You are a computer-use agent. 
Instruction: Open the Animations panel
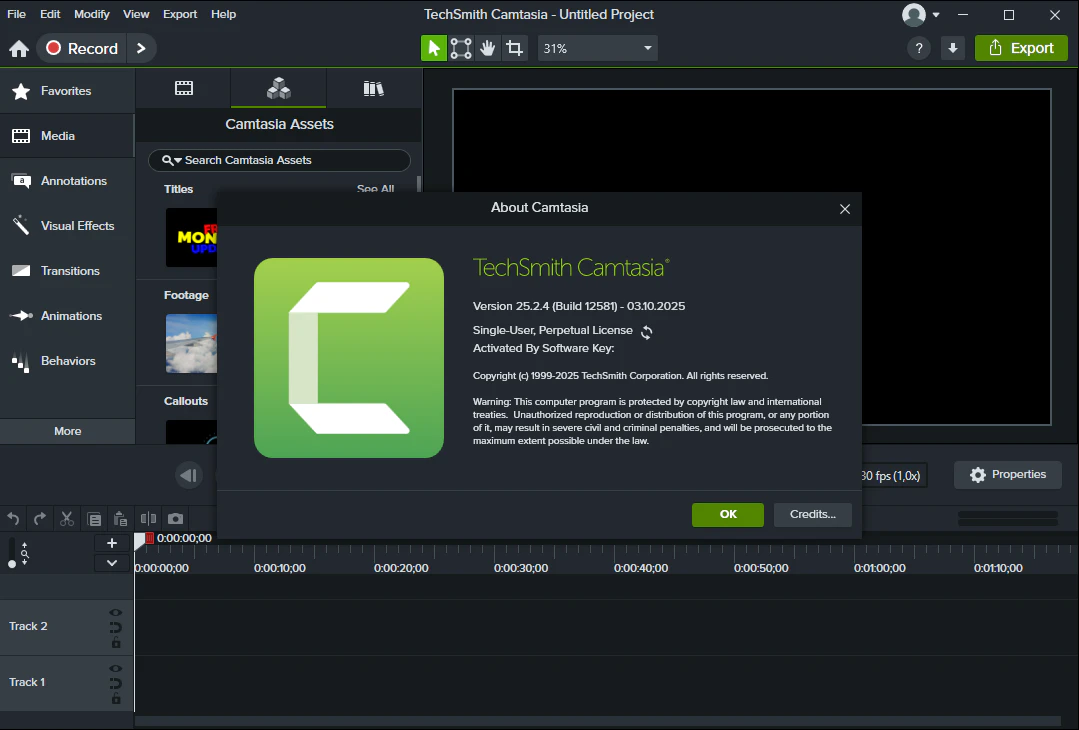click(x=67, y=316)
